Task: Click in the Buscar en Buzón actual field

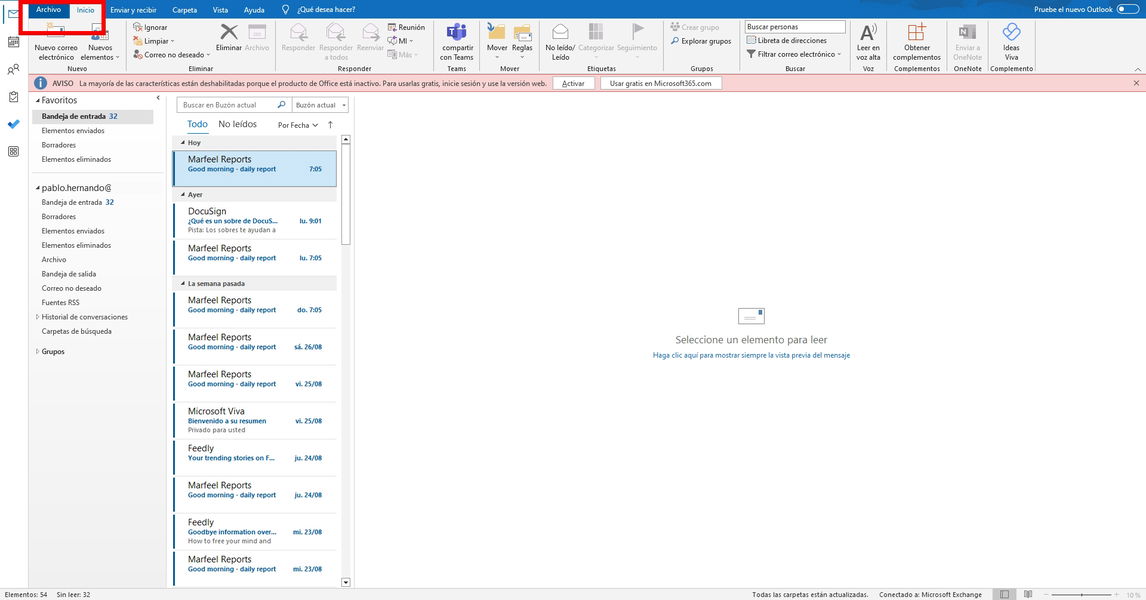Action: (226, 105)
